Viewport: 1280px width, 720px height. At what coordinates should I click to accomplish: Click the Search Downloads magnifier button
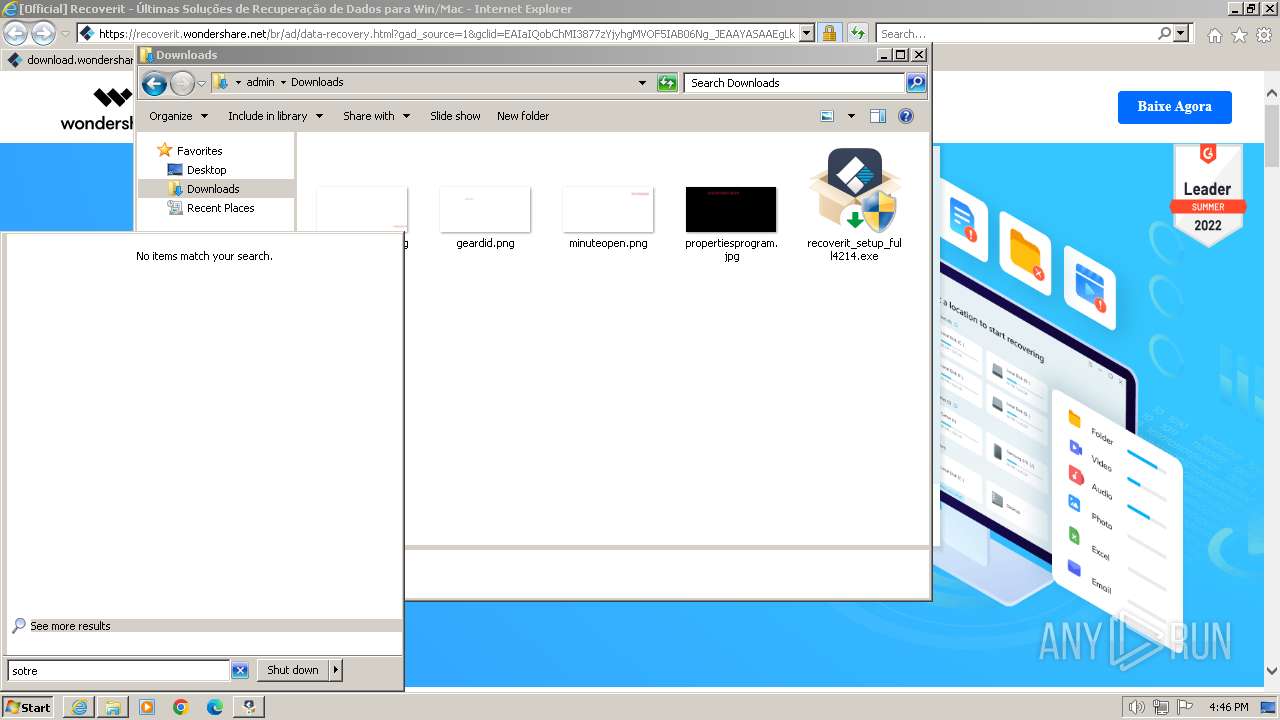click(x=915, y=83)
